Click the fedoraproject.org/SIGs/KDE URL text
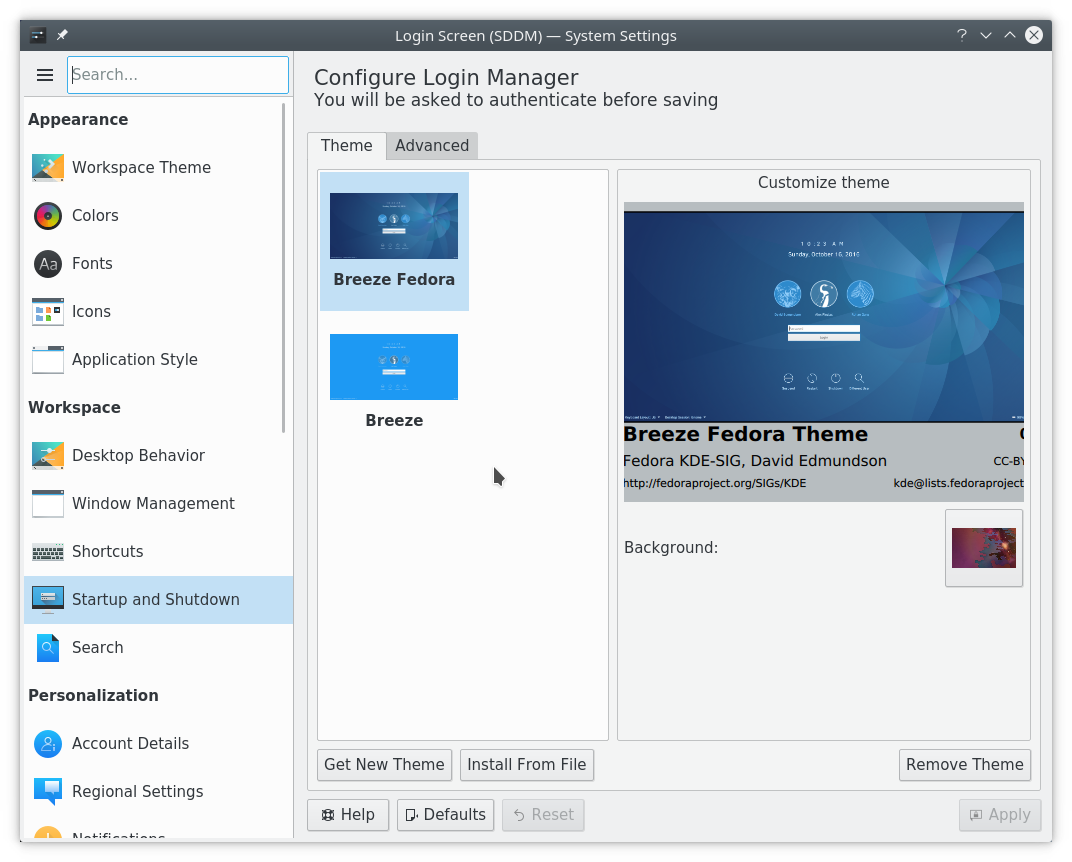The image size is (1072, 862). [715, 483]
